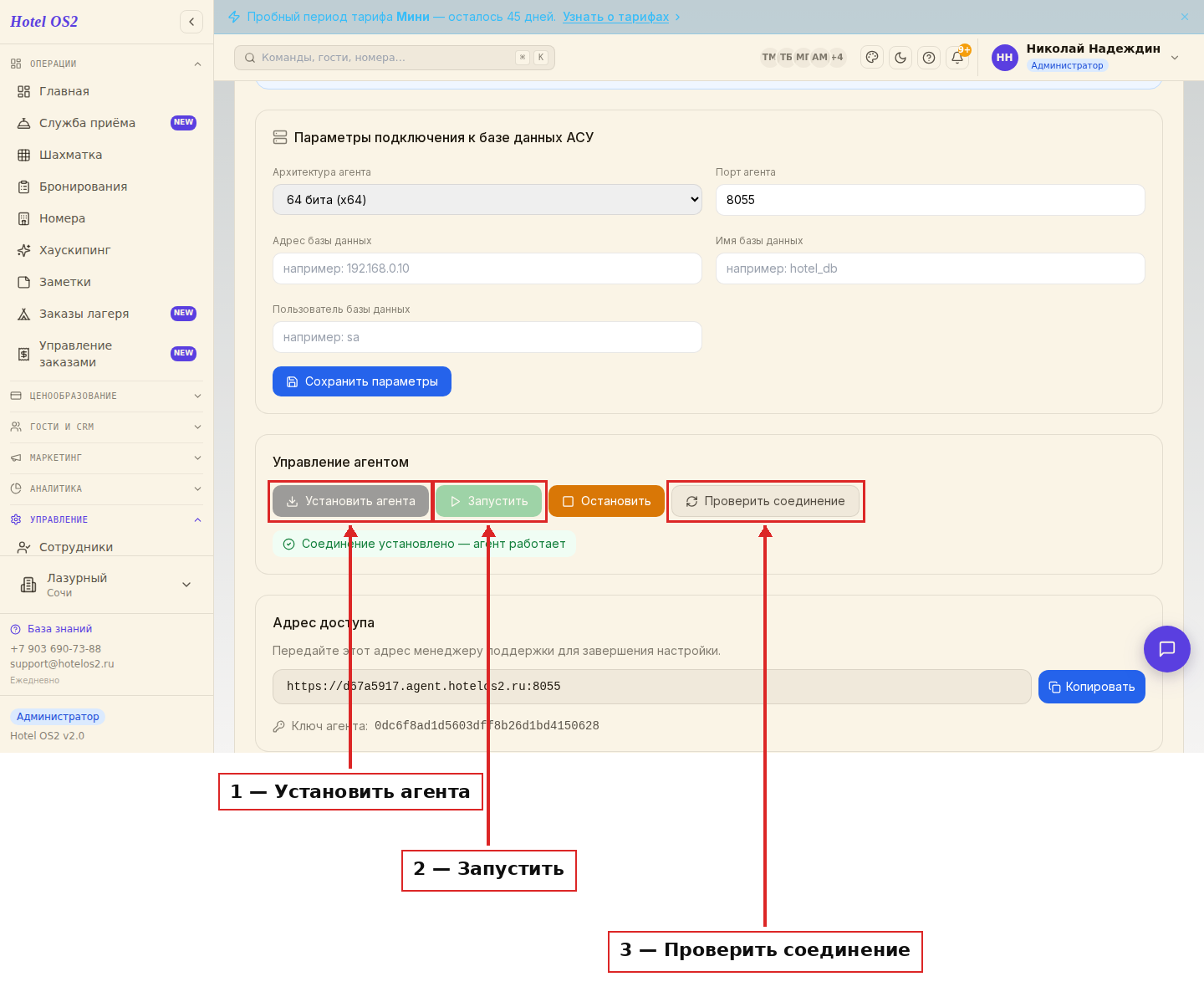Open the floating chat bubble button

click(1167, 649)
